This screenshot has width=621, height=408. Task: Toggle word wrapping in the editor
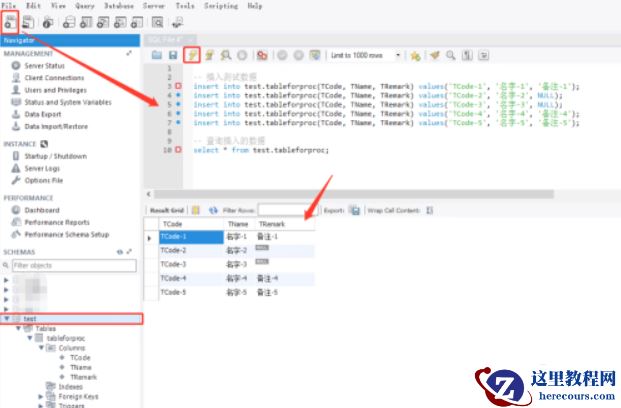484,55
